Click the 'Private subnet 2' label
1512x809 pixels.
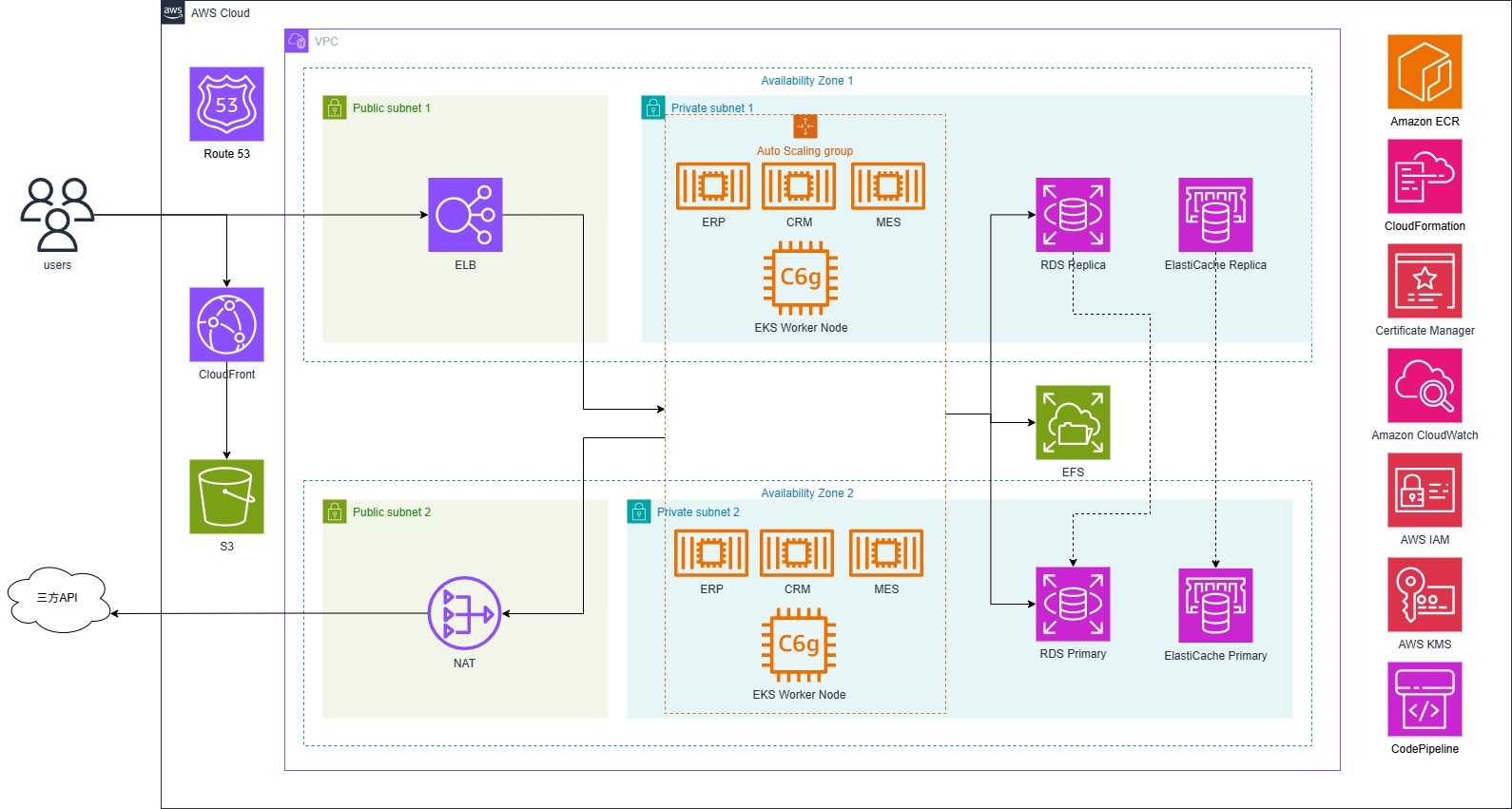click(698, 512)
